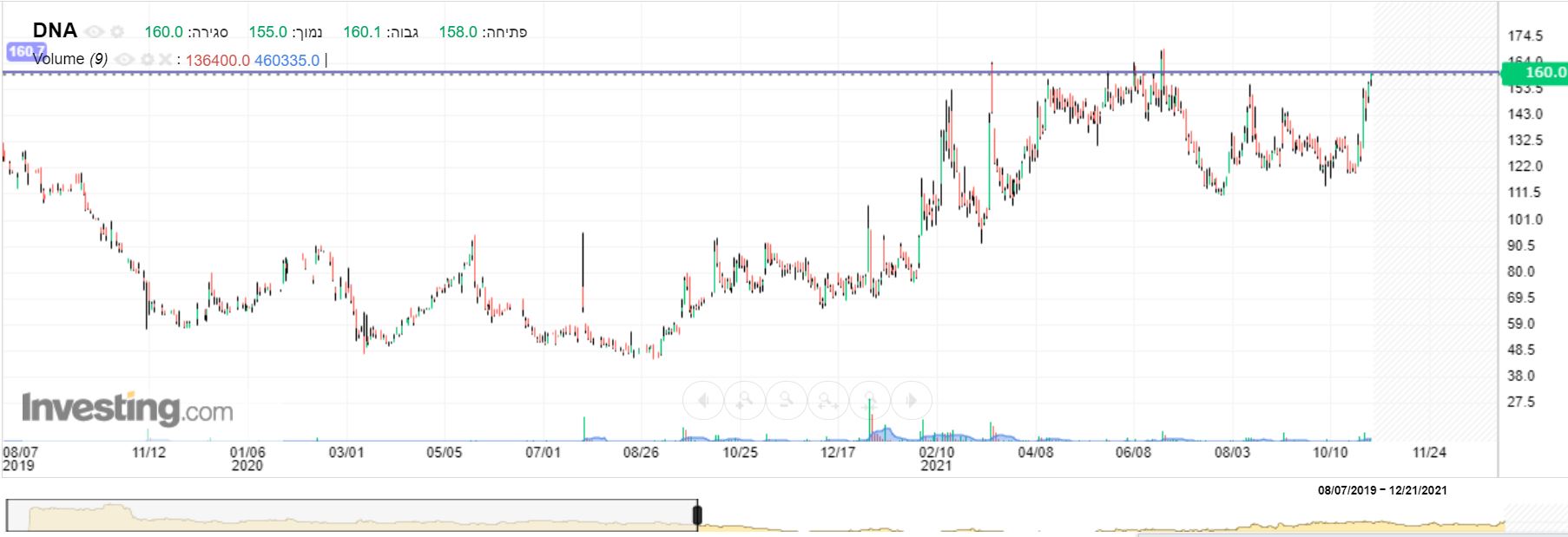Click the purple 160.7 price tag
This screenshot has width=1568, height=537.
[21, 51]
